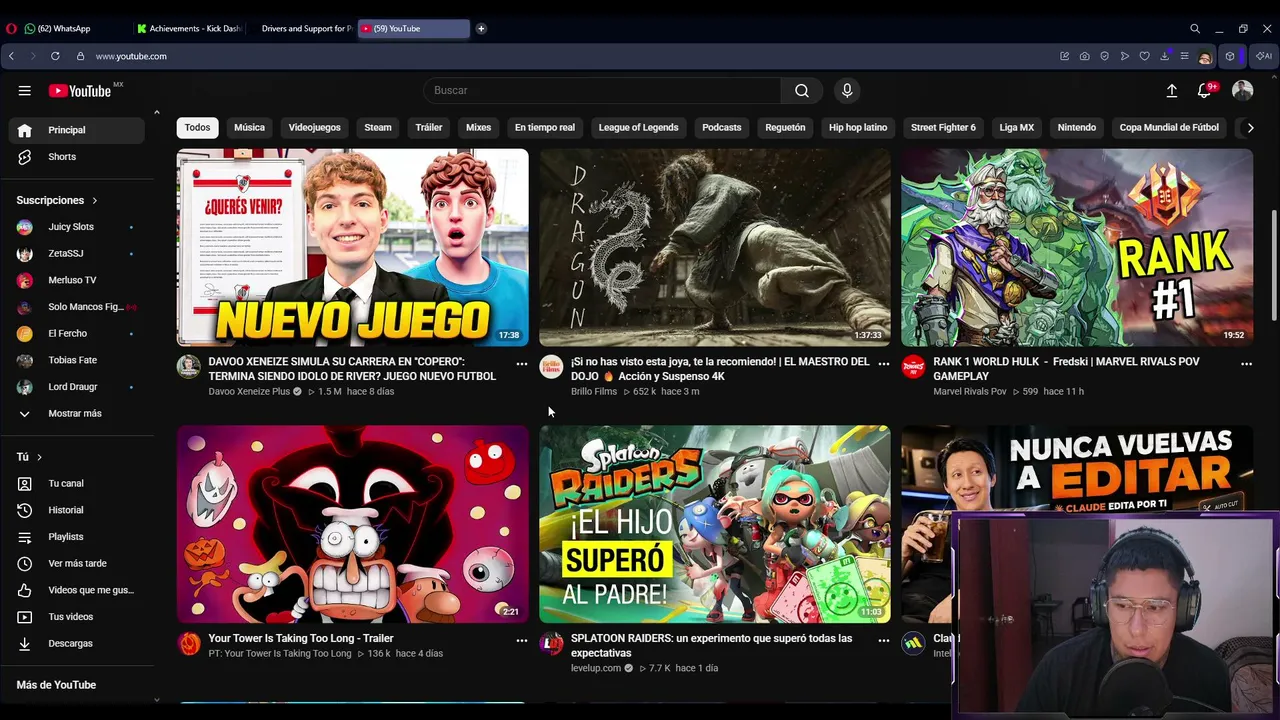This screenshot has height=720, width=1280.
Task: Click the www.youtube.com address bar
Action: [131, 56]
